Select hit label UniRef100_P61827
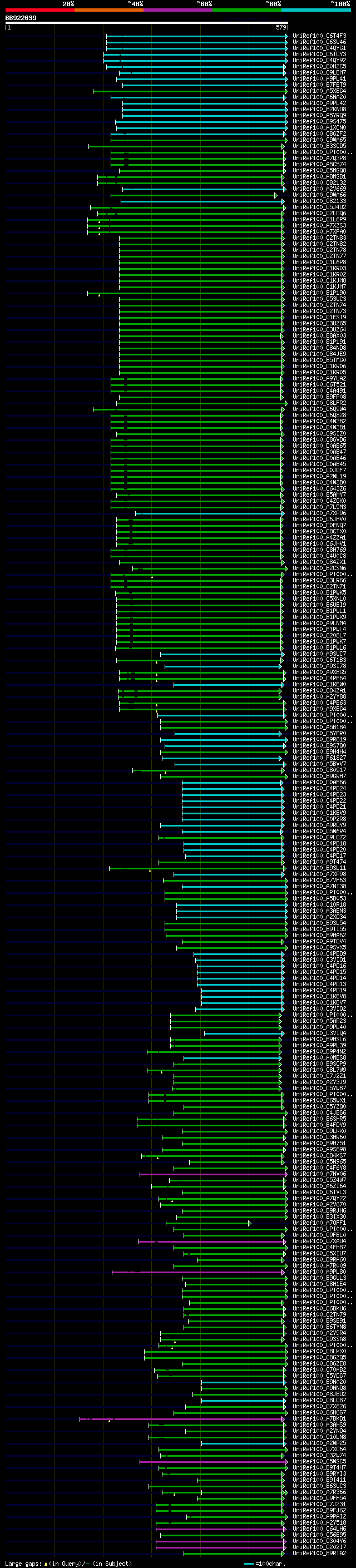Viewport: 356px width, 1568px height. coord(319,758)
